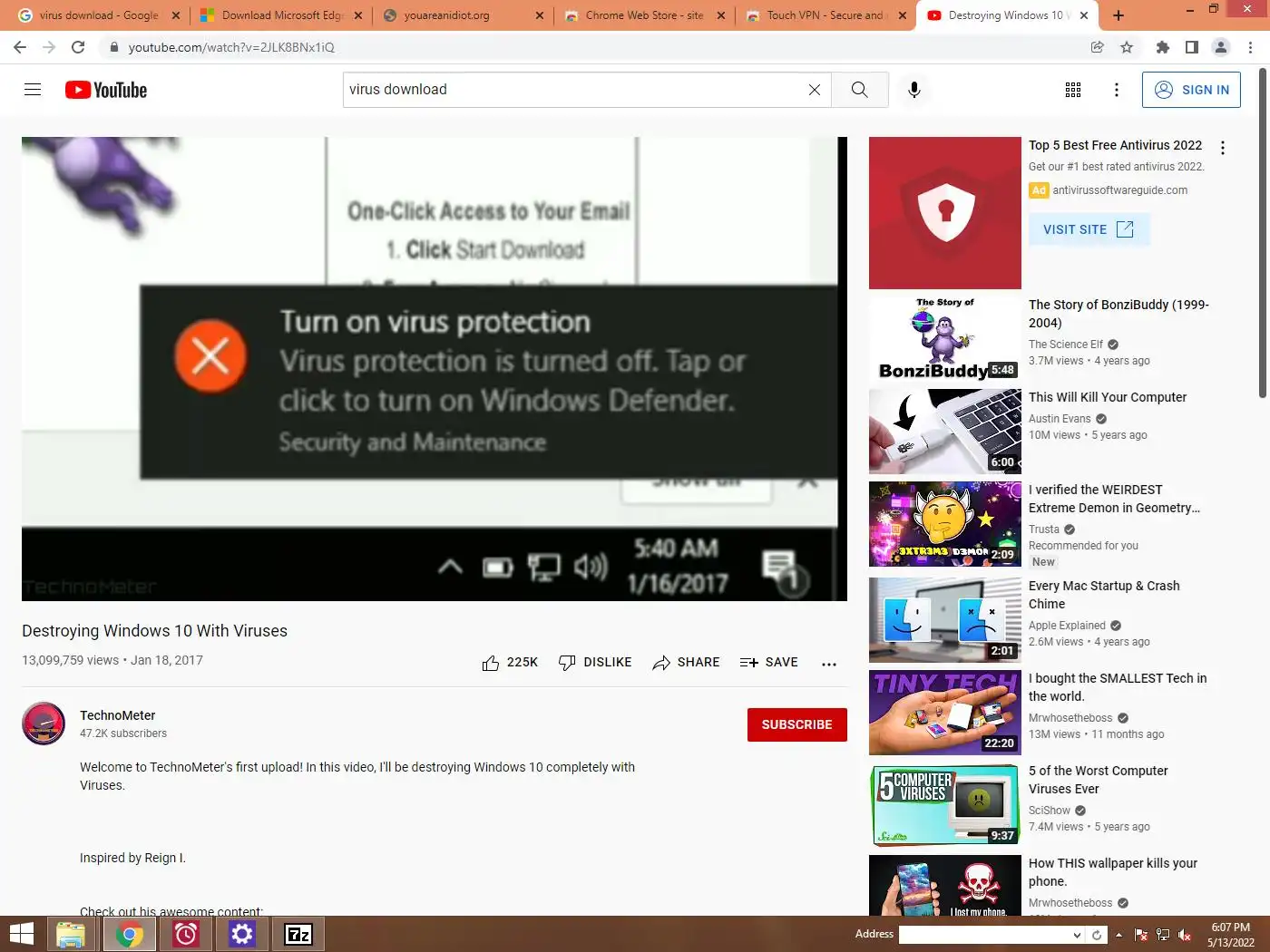1270x952 pixels.
Task: Expand the taskbar Address dropdown arrow
Action: pyautogui.click(x=1077, y=935)
